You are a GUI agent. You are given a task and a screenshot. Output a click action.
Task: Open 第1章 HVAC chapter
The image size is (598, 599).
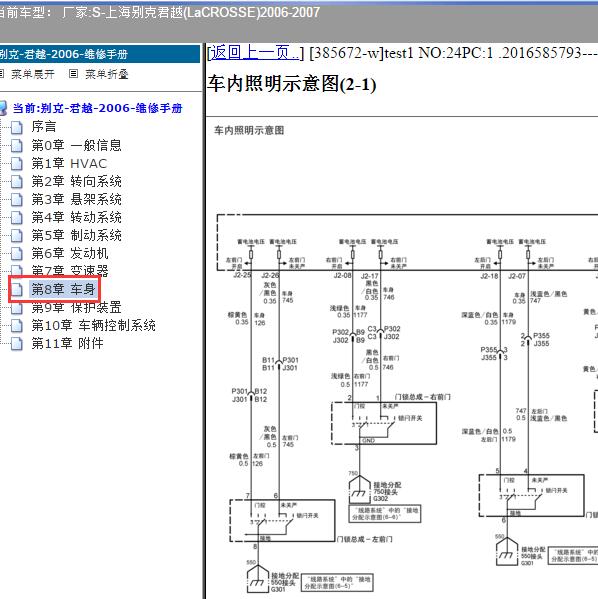click(x=69, y=164)
